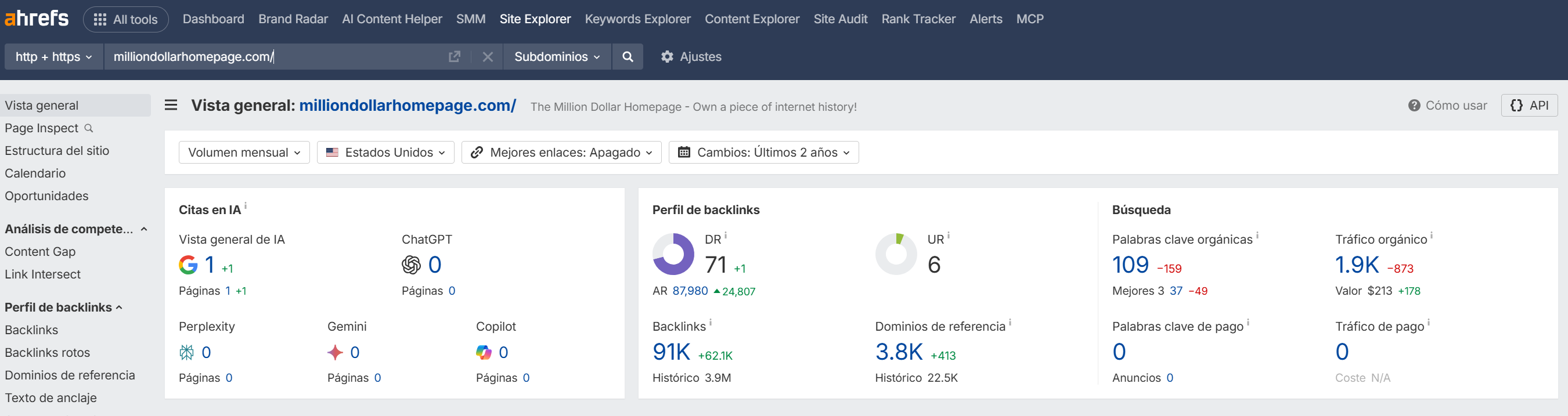
Task: Open the 91K backlinks count
Action: [x=671, y=352]
